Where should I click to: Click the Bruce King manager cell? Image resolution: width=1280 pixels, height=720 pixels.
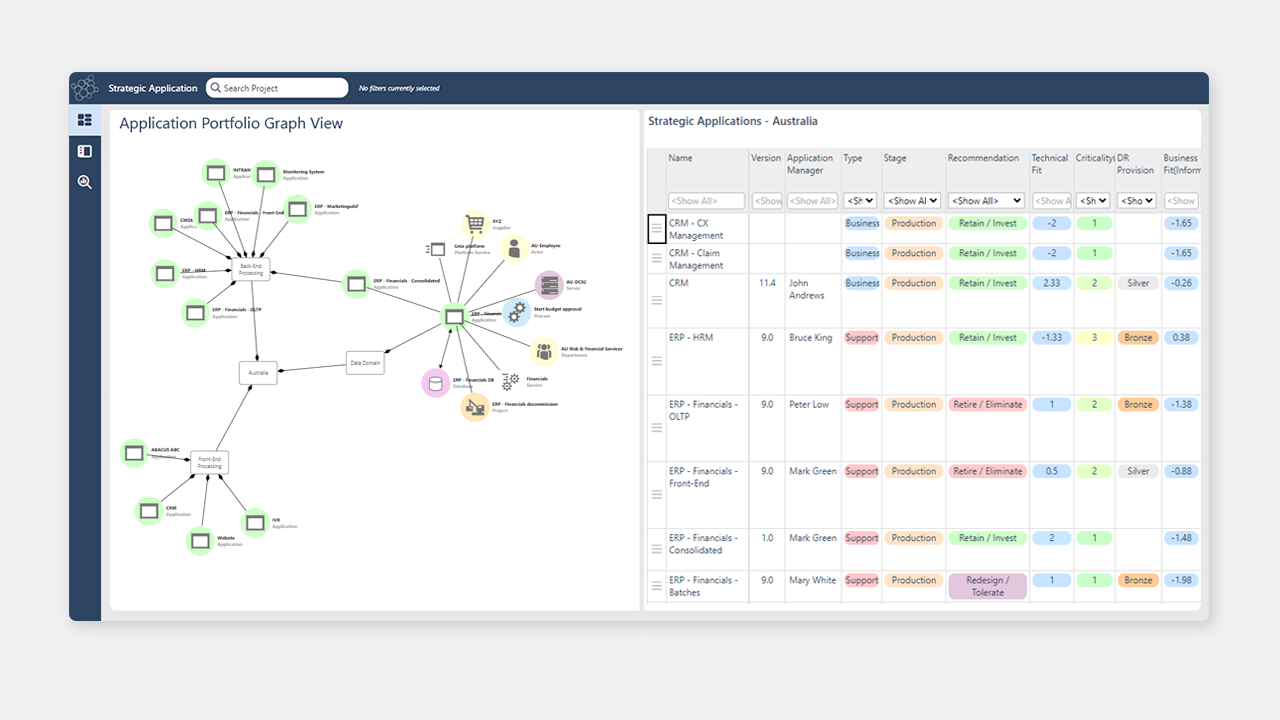click(810, 338)
